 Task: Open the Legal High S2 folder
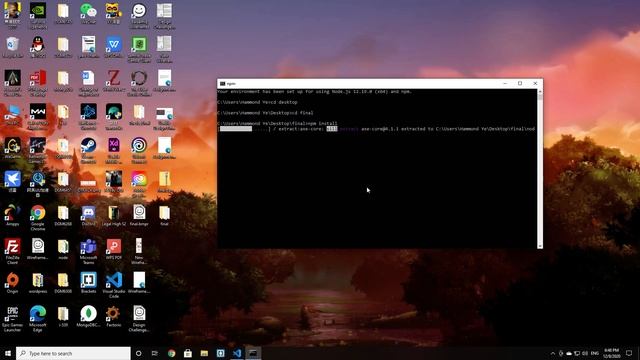(113, 216)
